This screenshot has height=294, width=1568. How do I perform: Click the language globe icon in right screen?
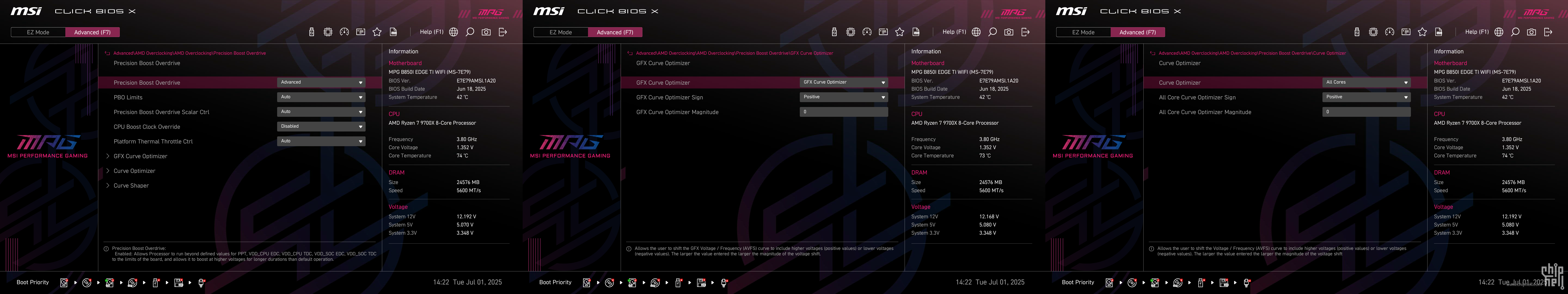pyautogui.click(x=1499, y=32)
